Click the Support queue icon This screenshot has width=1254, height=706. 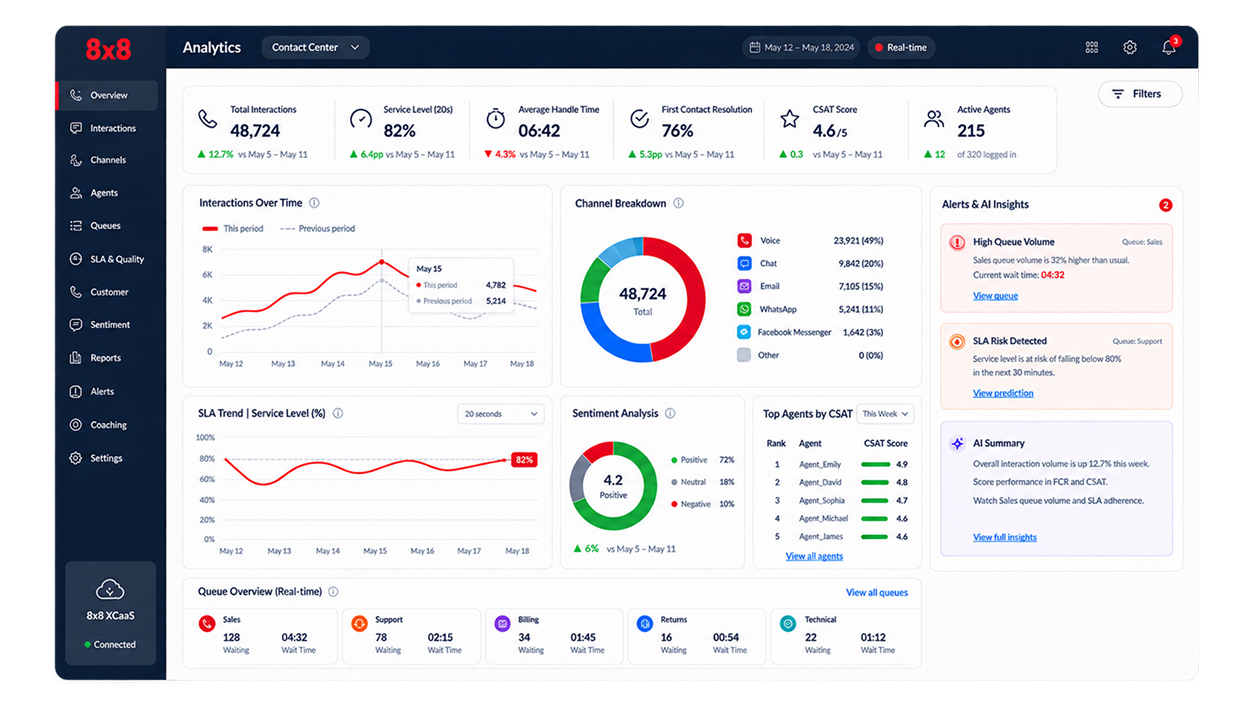[x=359, y=624]
